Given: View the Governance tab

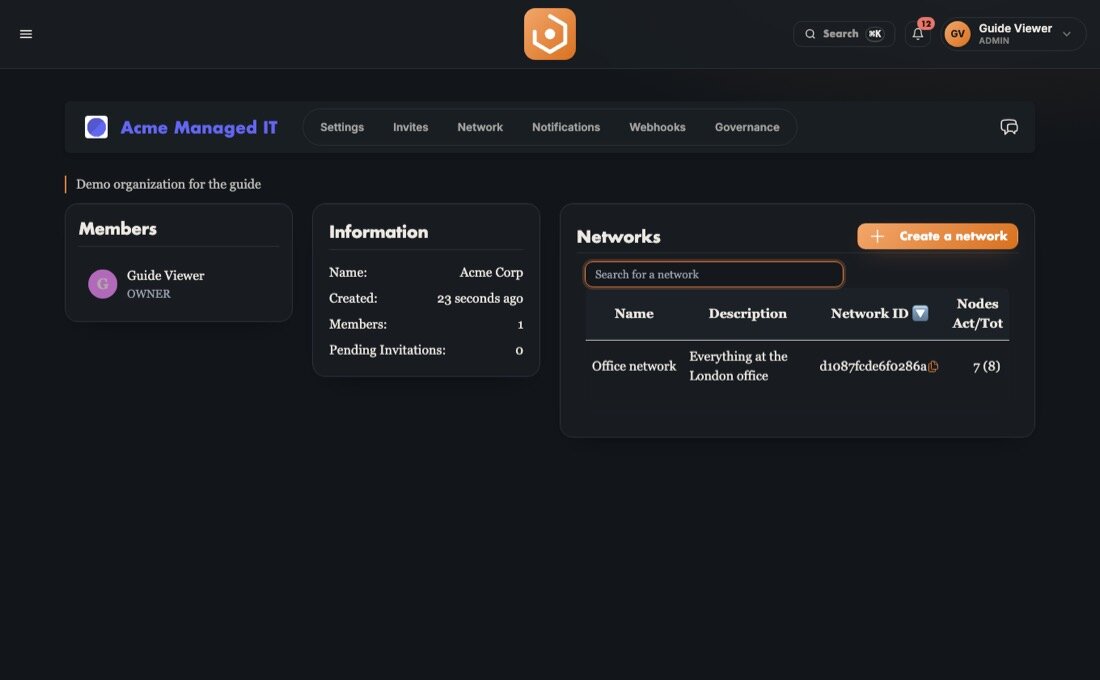Looking at the screenshot, I should coord(747,127).
